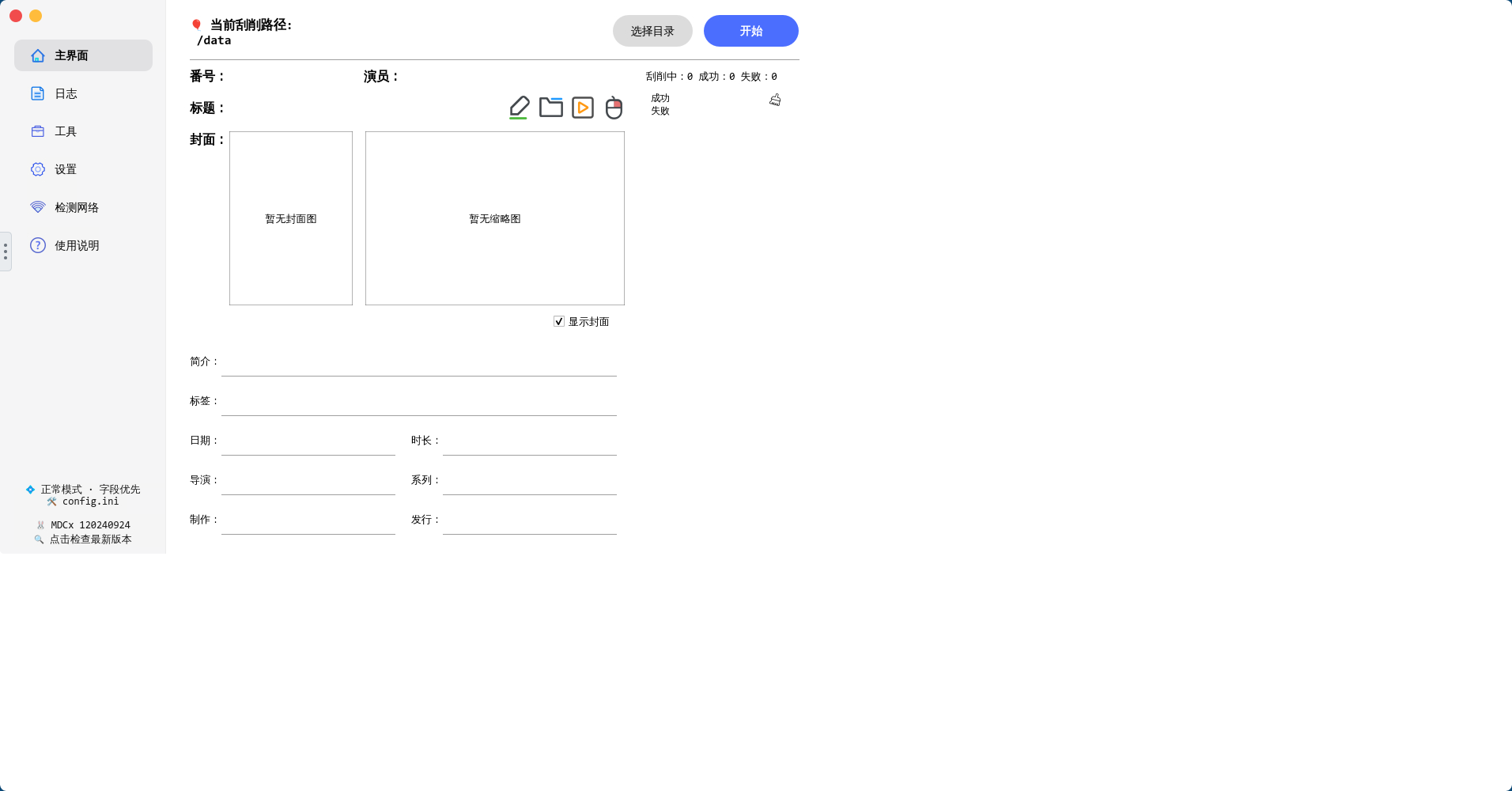Image resolution: width=1512 pixels, height=791 pixels.
Task: Select the 失败 row in results list
Action: click(x=660, y=111)
